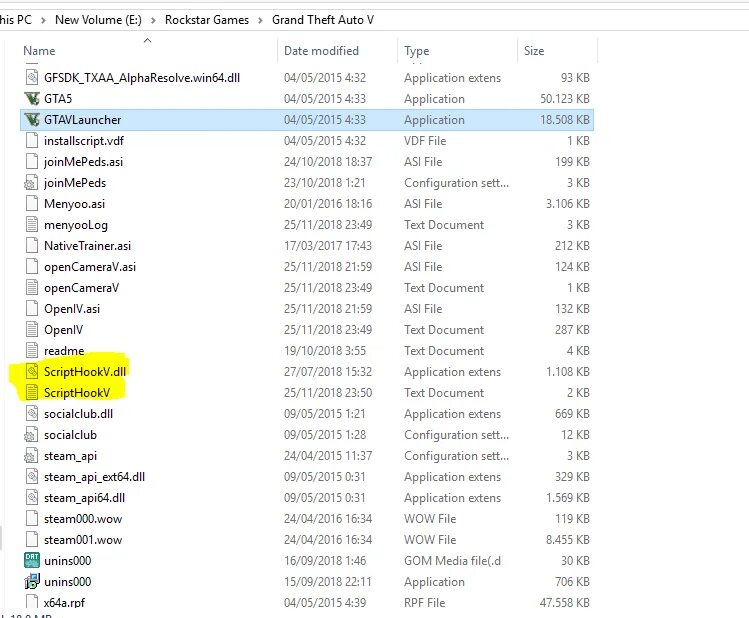Select the file name socialclub.dll
The height and width of the screenshot is (618, 749).
click(x=78, y=414)
